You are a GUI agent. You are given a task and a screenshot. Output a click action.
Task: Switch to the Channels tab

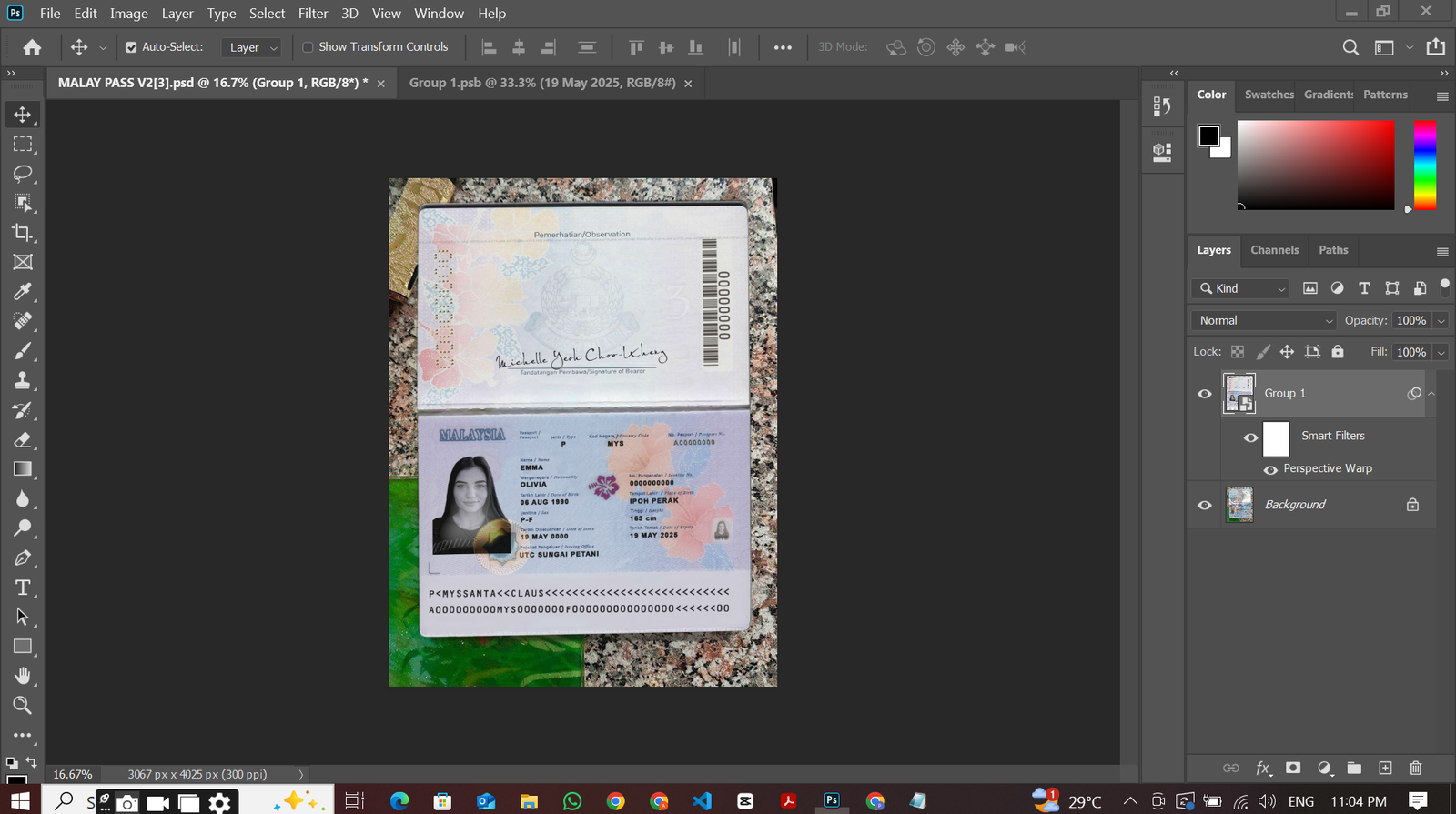[1274, 250]
